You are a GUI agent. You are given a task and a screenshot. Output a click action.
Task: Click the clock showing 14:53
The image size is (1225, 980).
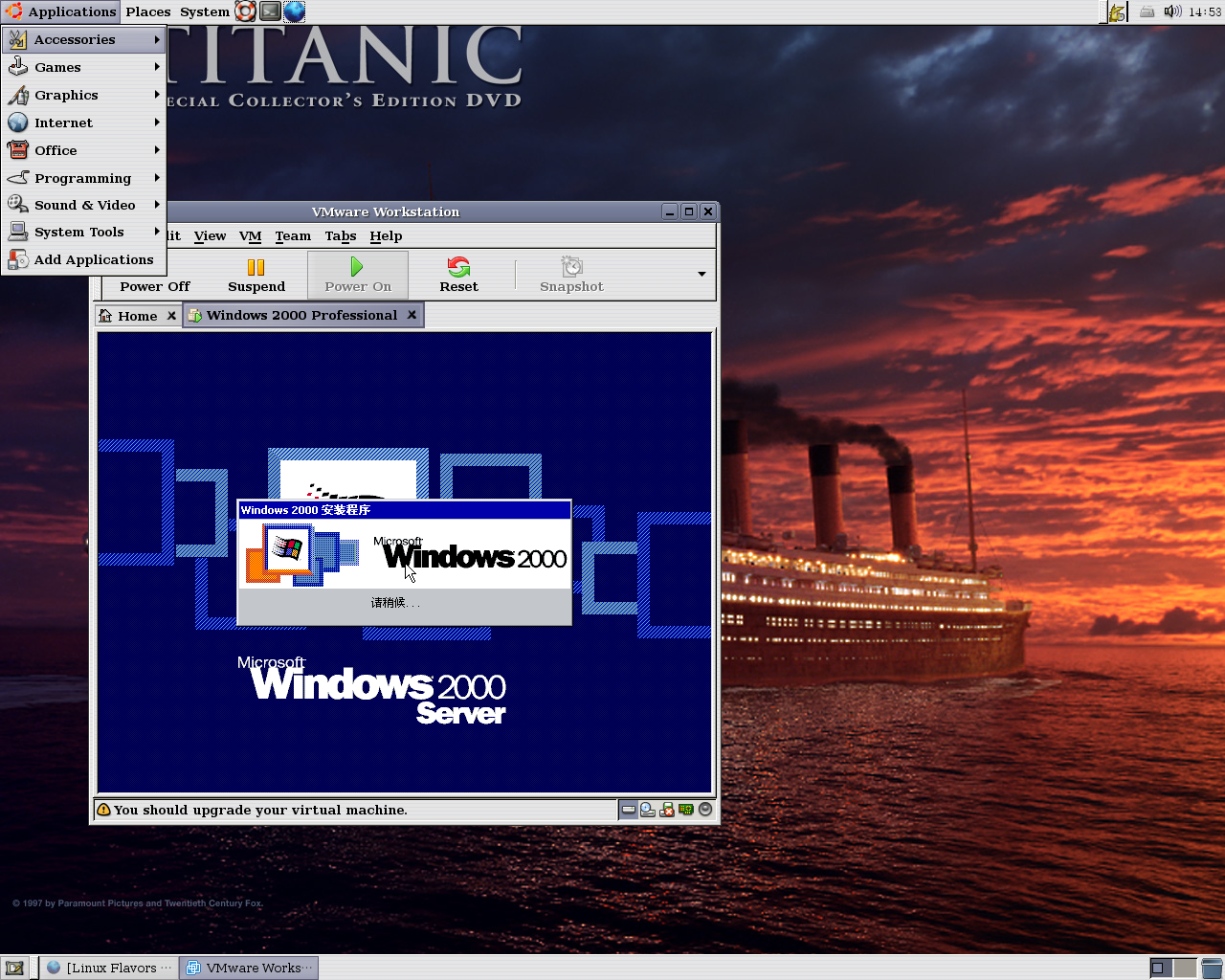pos(1205,11)
